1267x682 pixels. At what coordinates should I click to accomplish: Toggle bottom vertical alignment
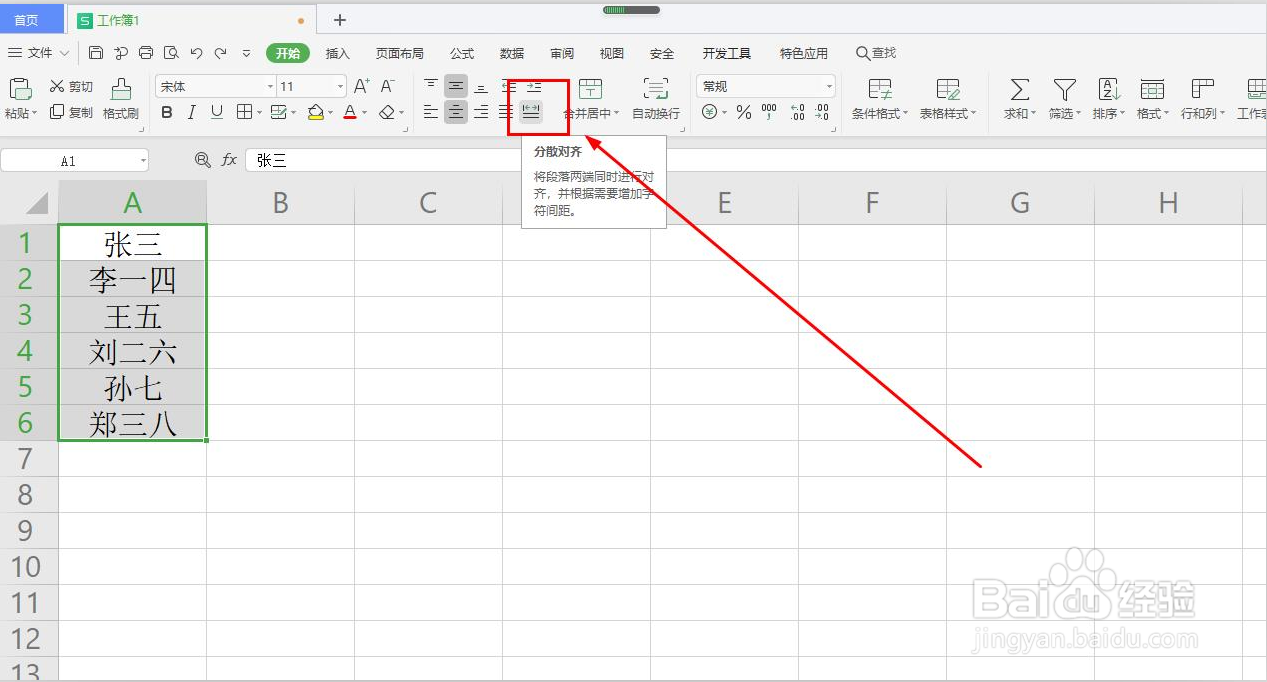(481, 87)
